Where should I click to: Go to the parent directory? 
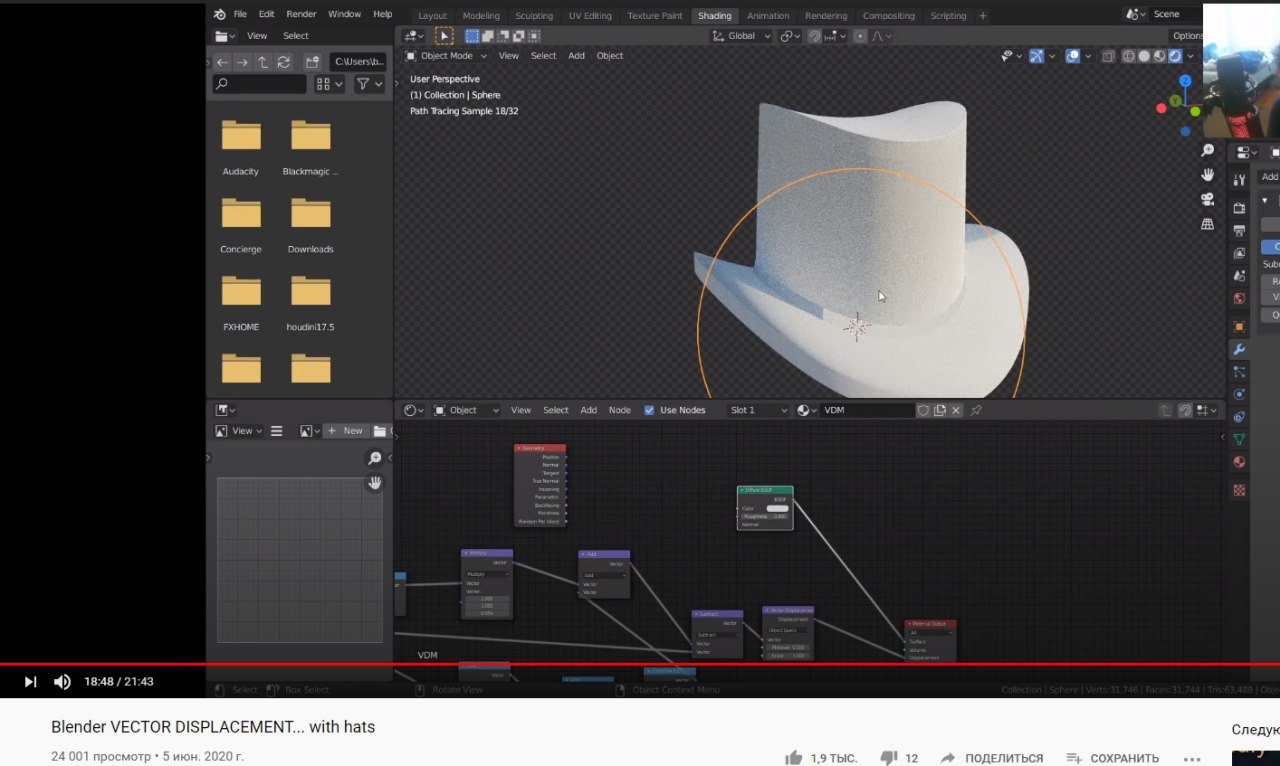[x=263, y=62]
